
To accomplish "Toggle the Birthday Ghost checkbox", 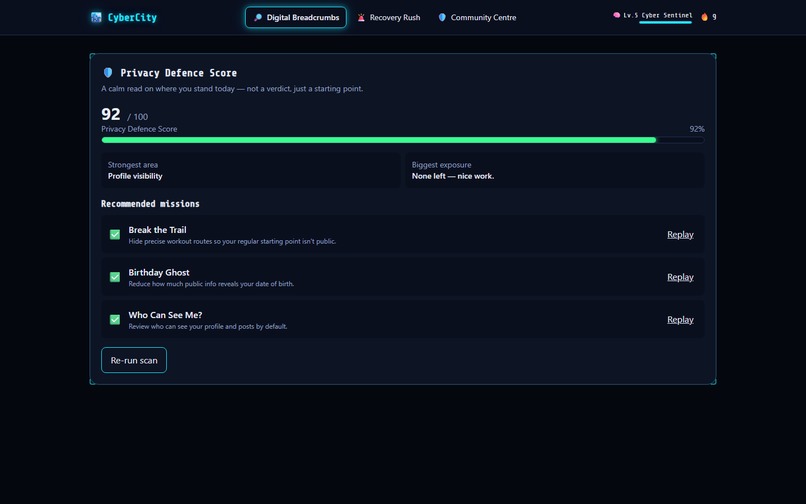I will point(115,277).
